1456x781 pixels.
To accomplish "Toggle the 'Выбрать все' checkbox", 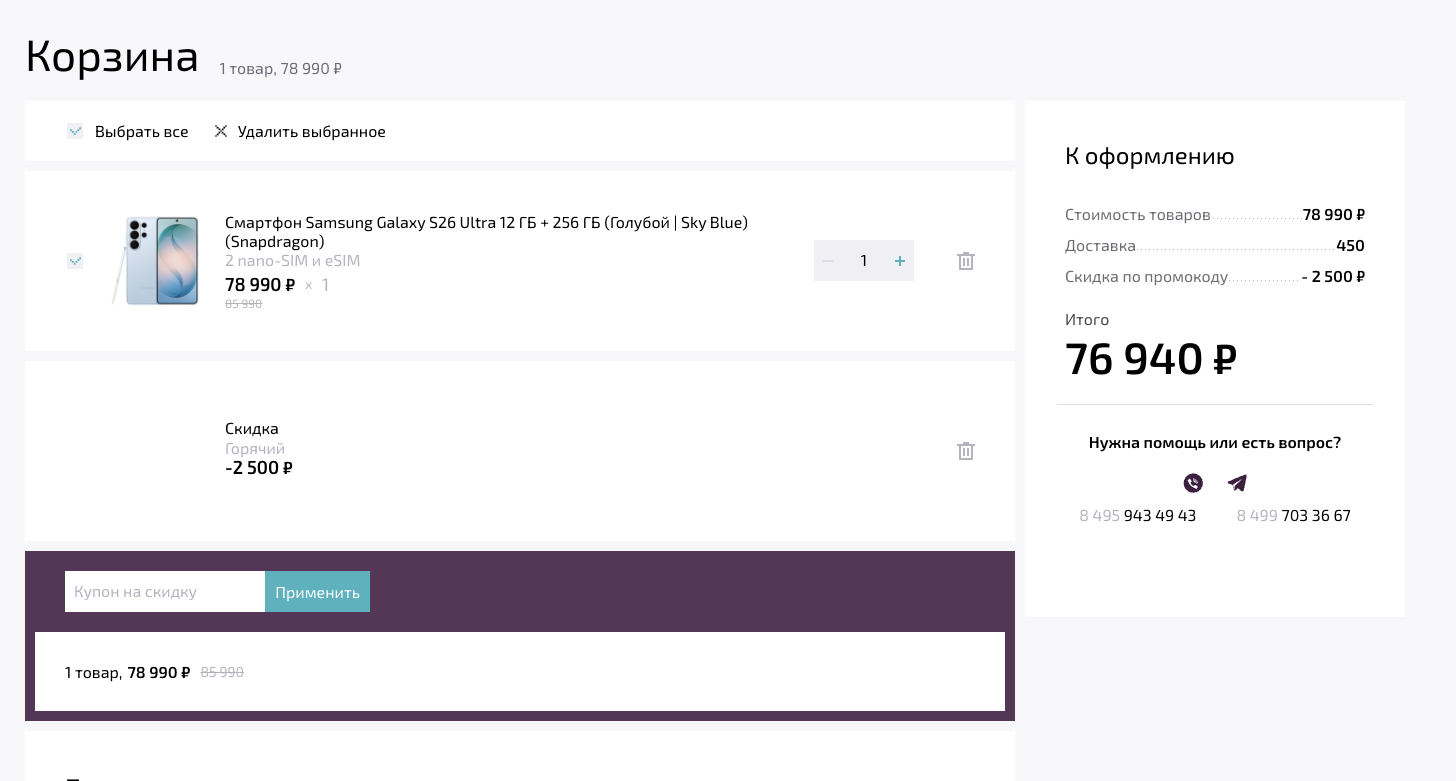I will pos(75,131).
